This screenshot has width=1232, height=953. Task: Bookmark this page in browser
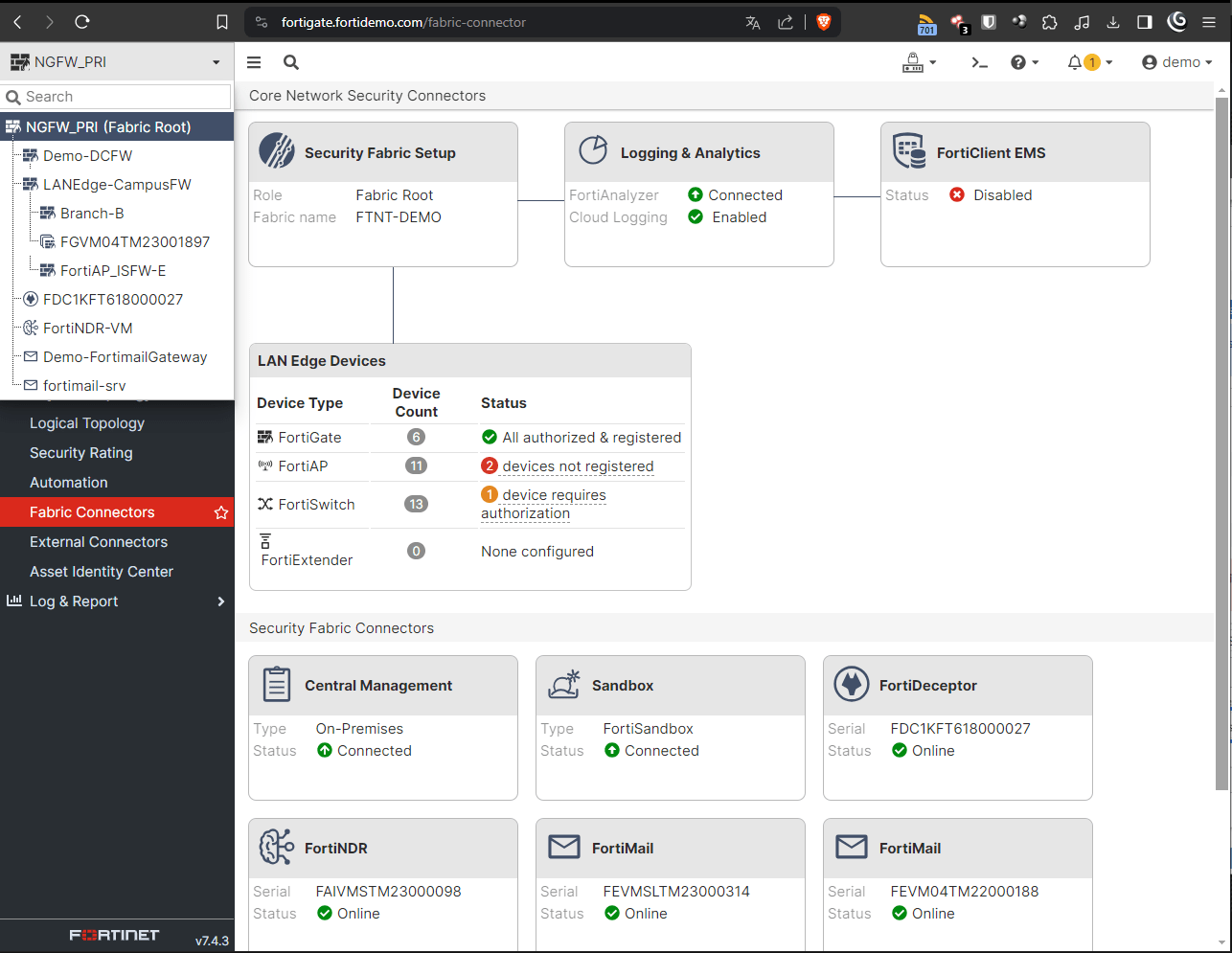click(222, 22)
